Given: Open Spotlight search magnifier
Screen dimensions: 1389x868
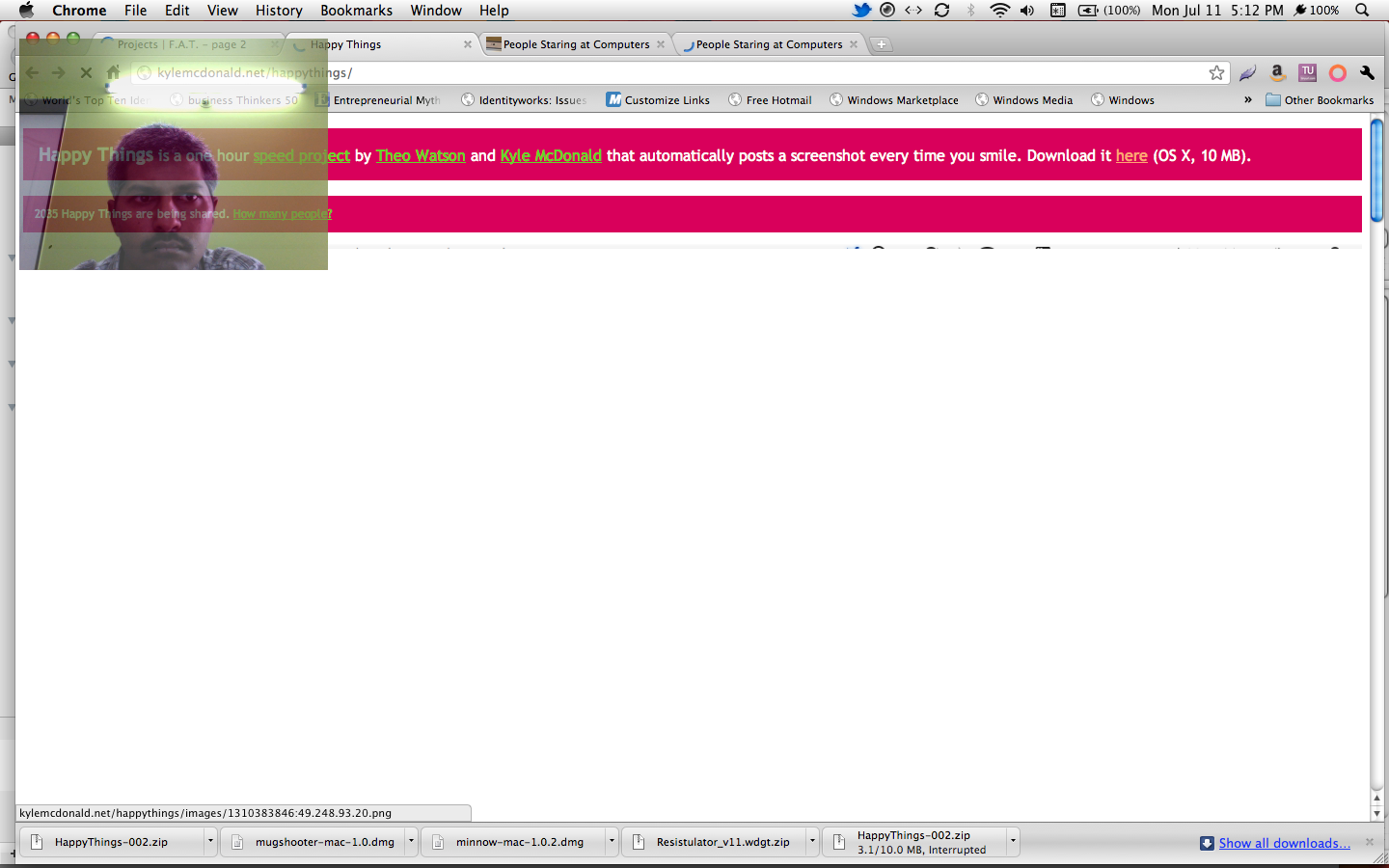Looking at the screenshot, I should [1362, 10].
